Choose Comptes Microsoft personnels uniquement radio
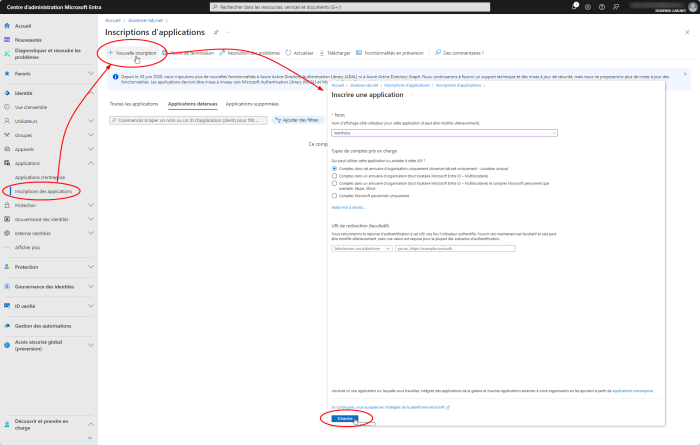700x445 pixels. (334, 195)
